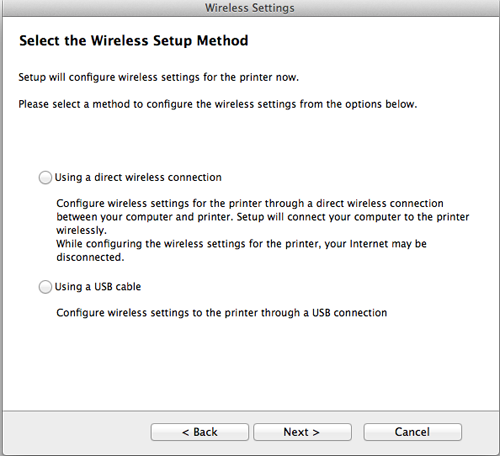Click the gray footer bar right of Cancel

(x=480, y=432)
